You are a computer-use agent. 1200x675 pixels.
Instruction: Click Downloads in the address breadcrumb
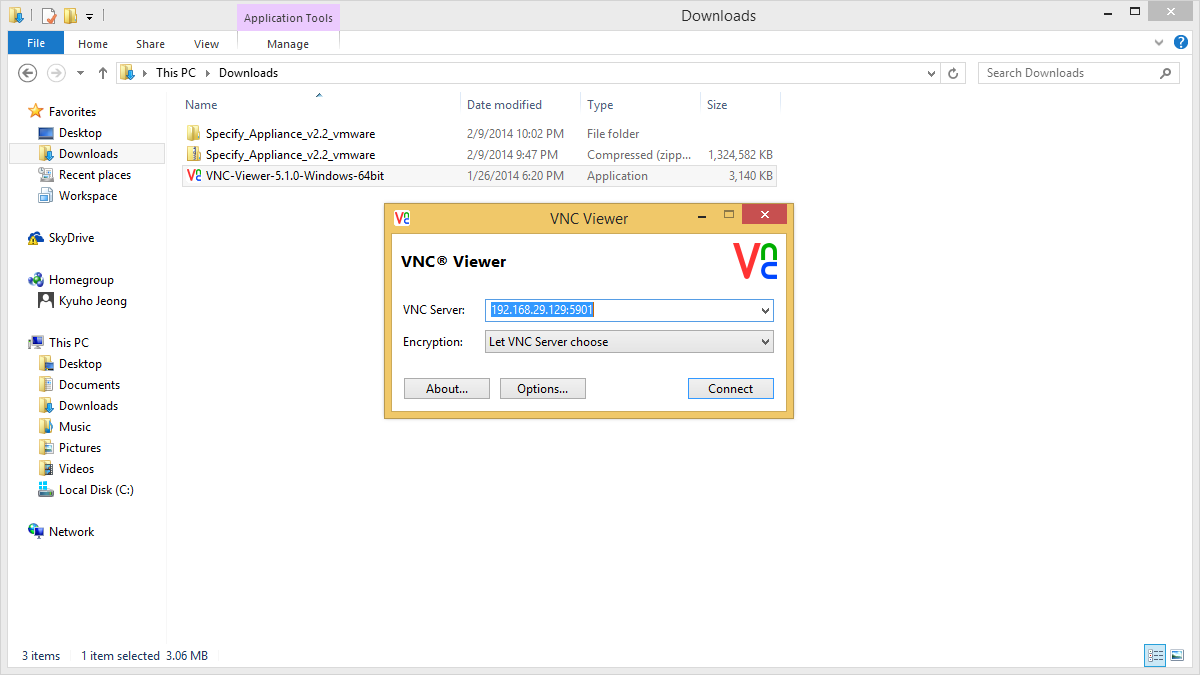(248, 73)
